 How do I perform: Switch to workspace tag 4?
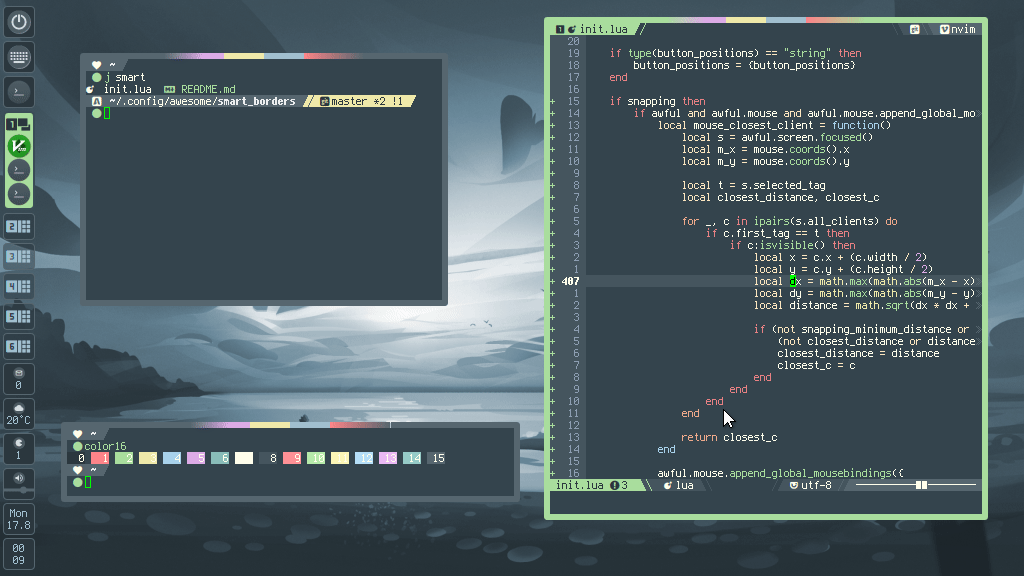19,287
